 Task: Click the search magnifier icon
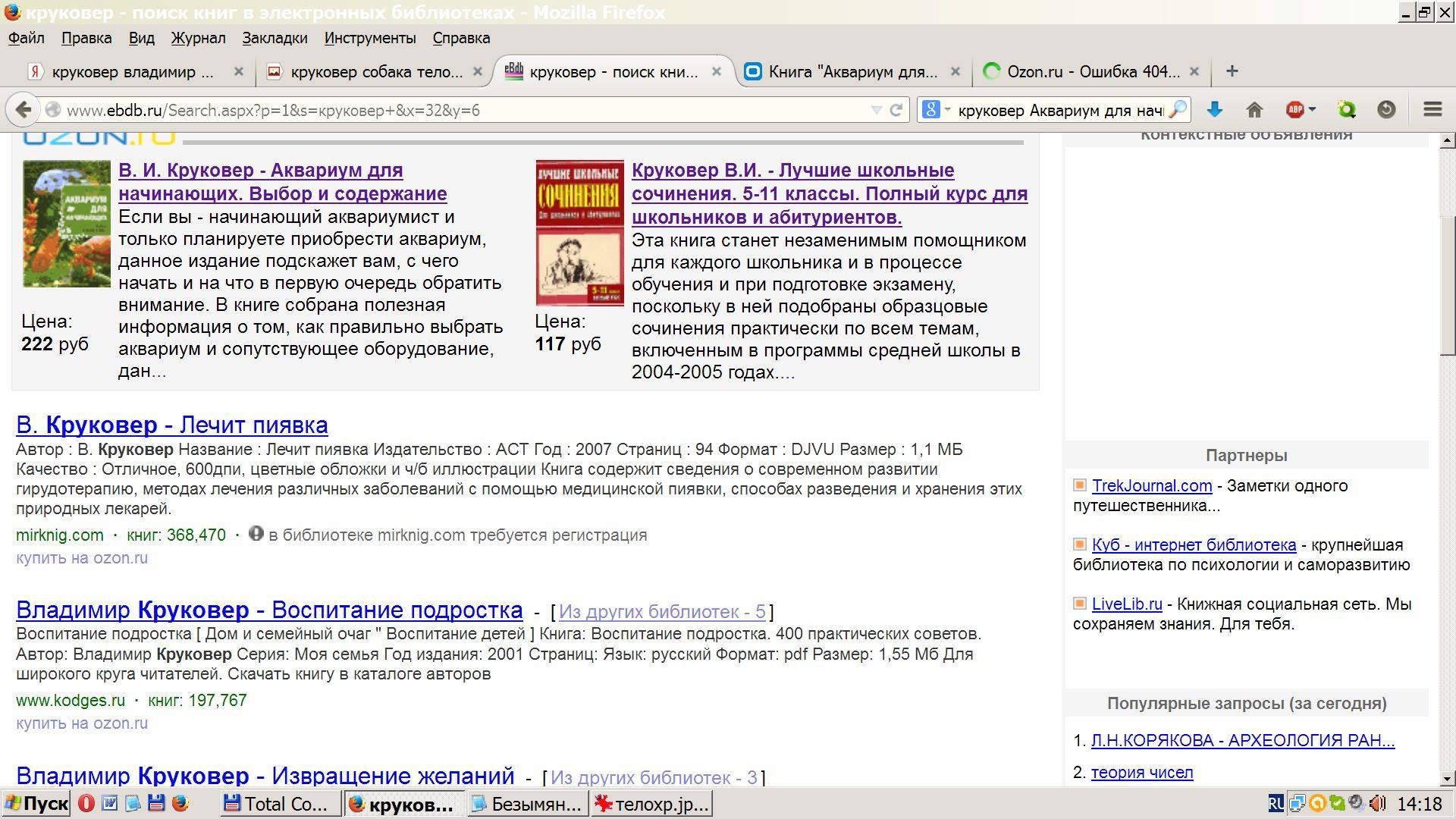click(1178, 110)
